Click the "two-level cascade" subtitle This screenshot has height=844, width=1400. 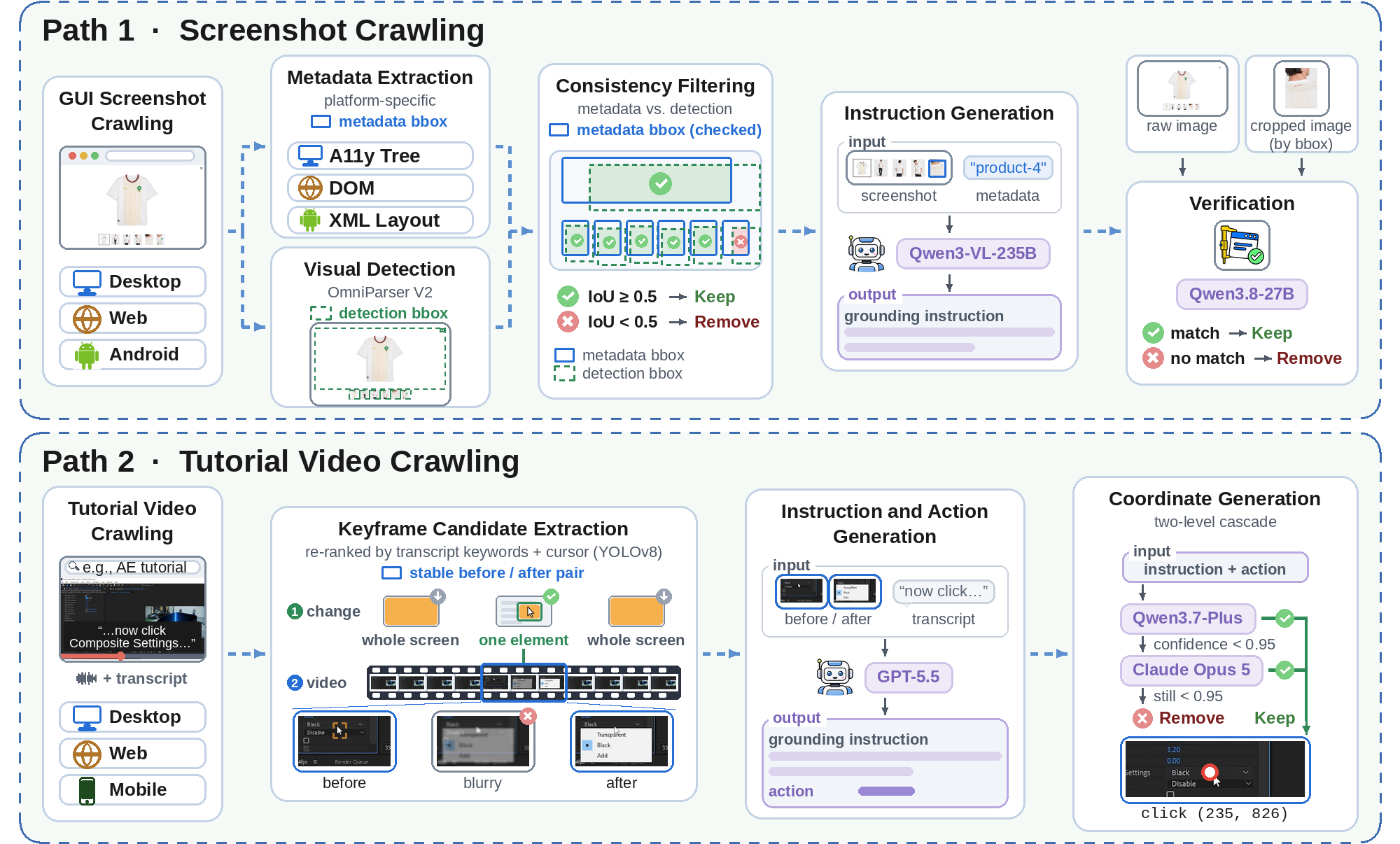pyautogui.click(x=1214, y=522)
